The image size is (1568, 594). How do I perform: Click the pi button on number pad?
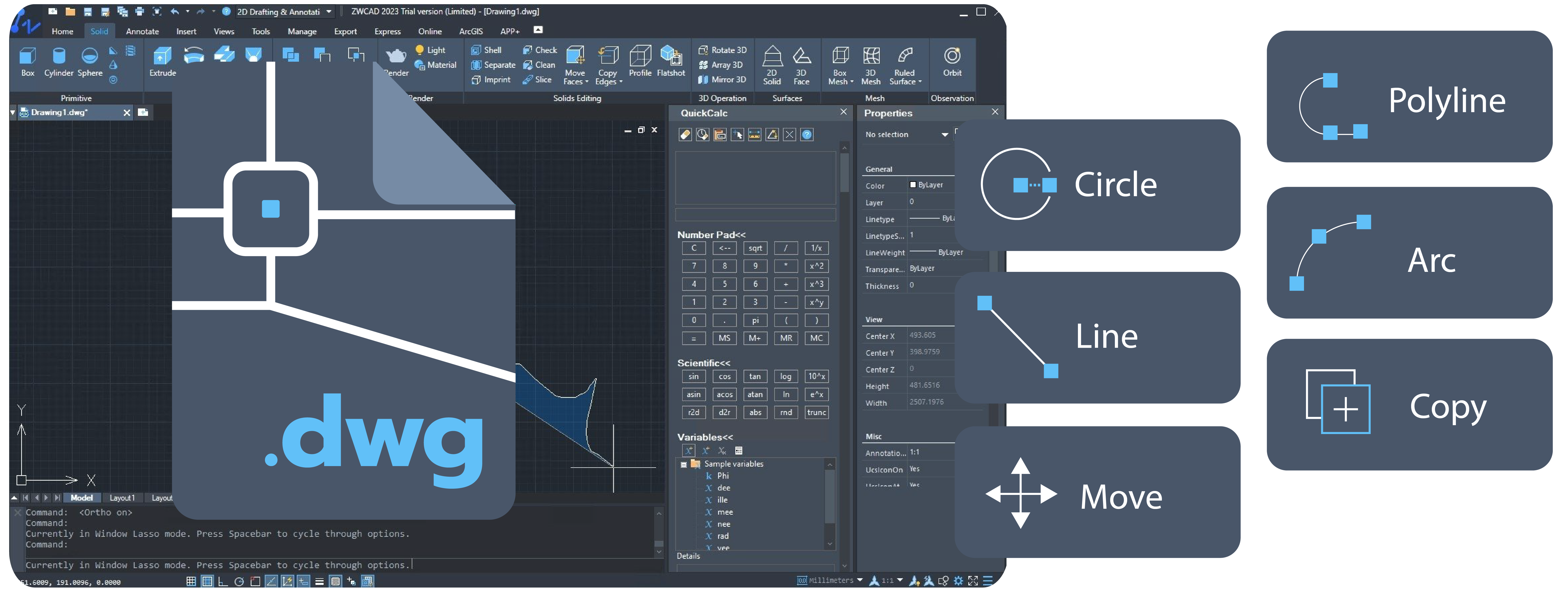point(755,320)
